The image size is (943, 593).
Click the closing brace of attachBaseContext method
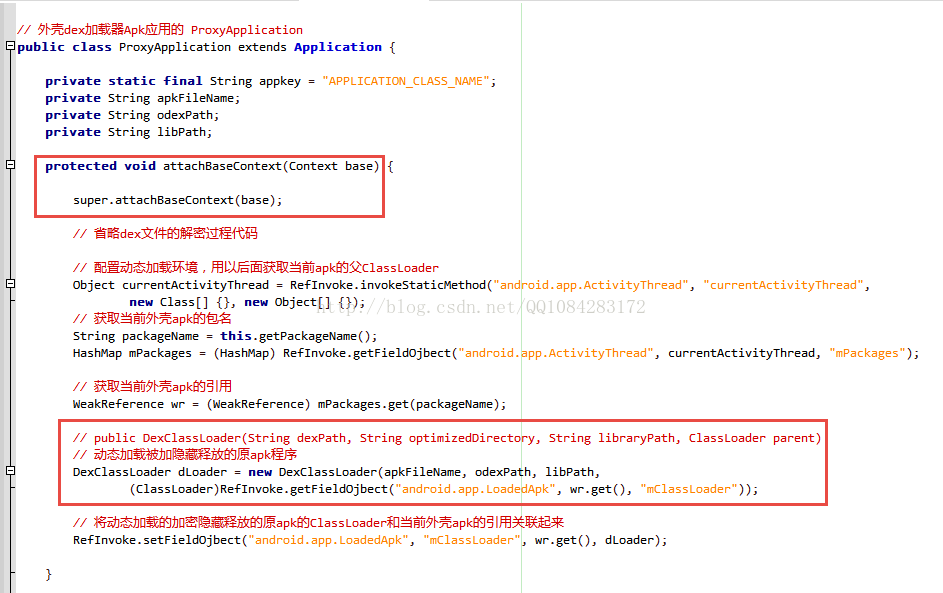pyautogui.click(x=49, y=574)
